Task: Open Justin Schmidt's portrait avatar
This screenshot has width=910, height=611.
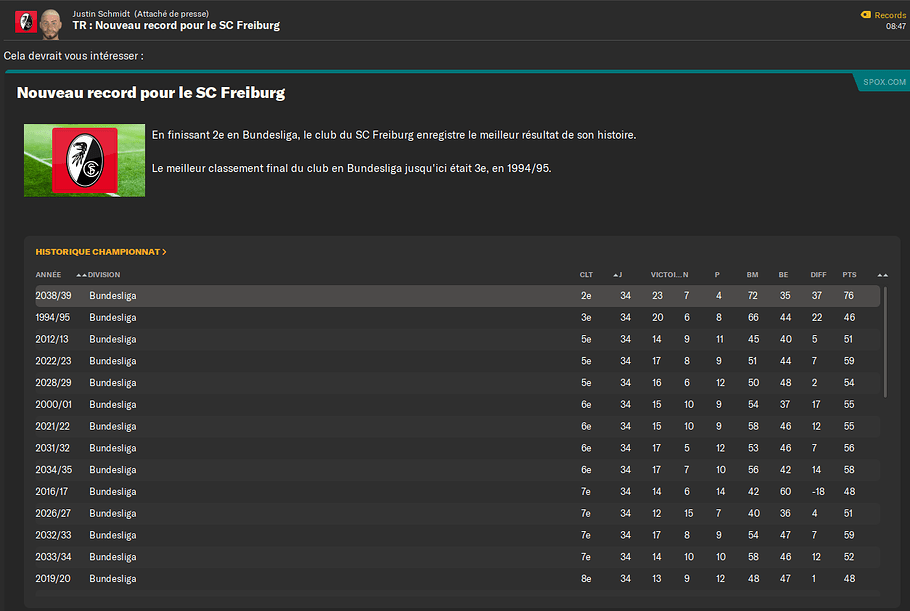Action: click(x=51, y=20)
